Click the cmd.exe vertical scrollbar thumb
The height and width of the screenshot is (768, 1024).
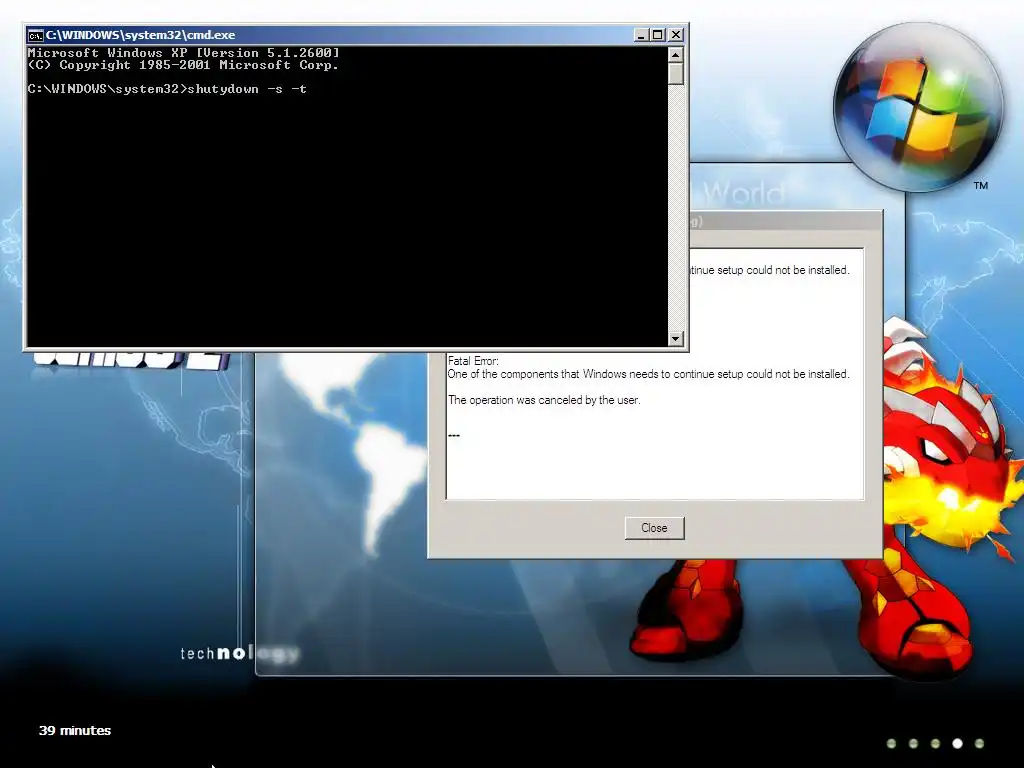coord(676,74)
